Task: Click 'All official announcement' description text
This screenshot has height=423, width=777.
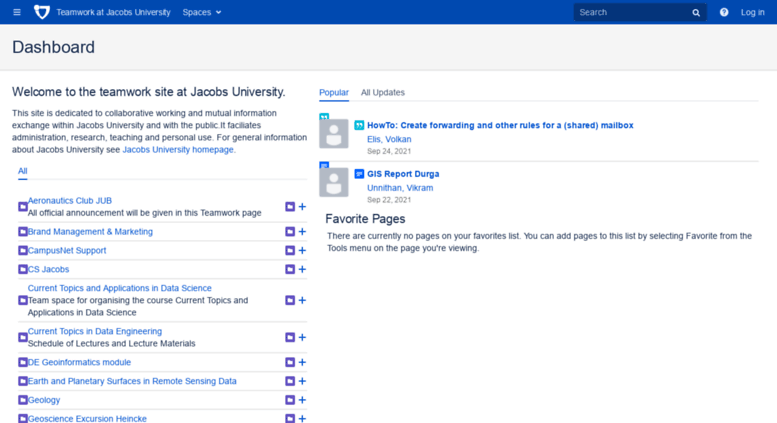Action: [144, 212]
